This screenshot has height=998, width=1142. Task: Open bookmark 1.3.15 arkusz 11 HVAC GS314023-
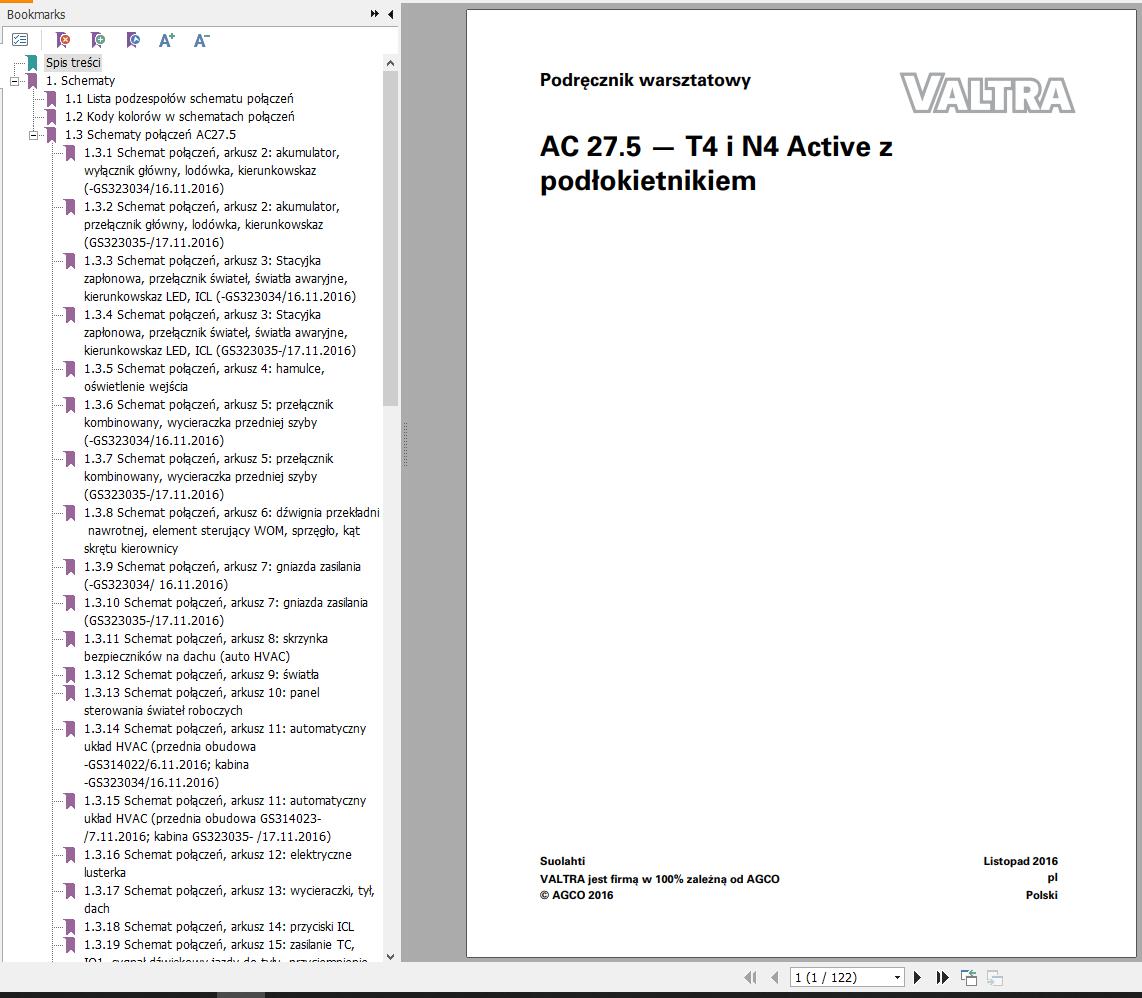click(x=225, y=819)
